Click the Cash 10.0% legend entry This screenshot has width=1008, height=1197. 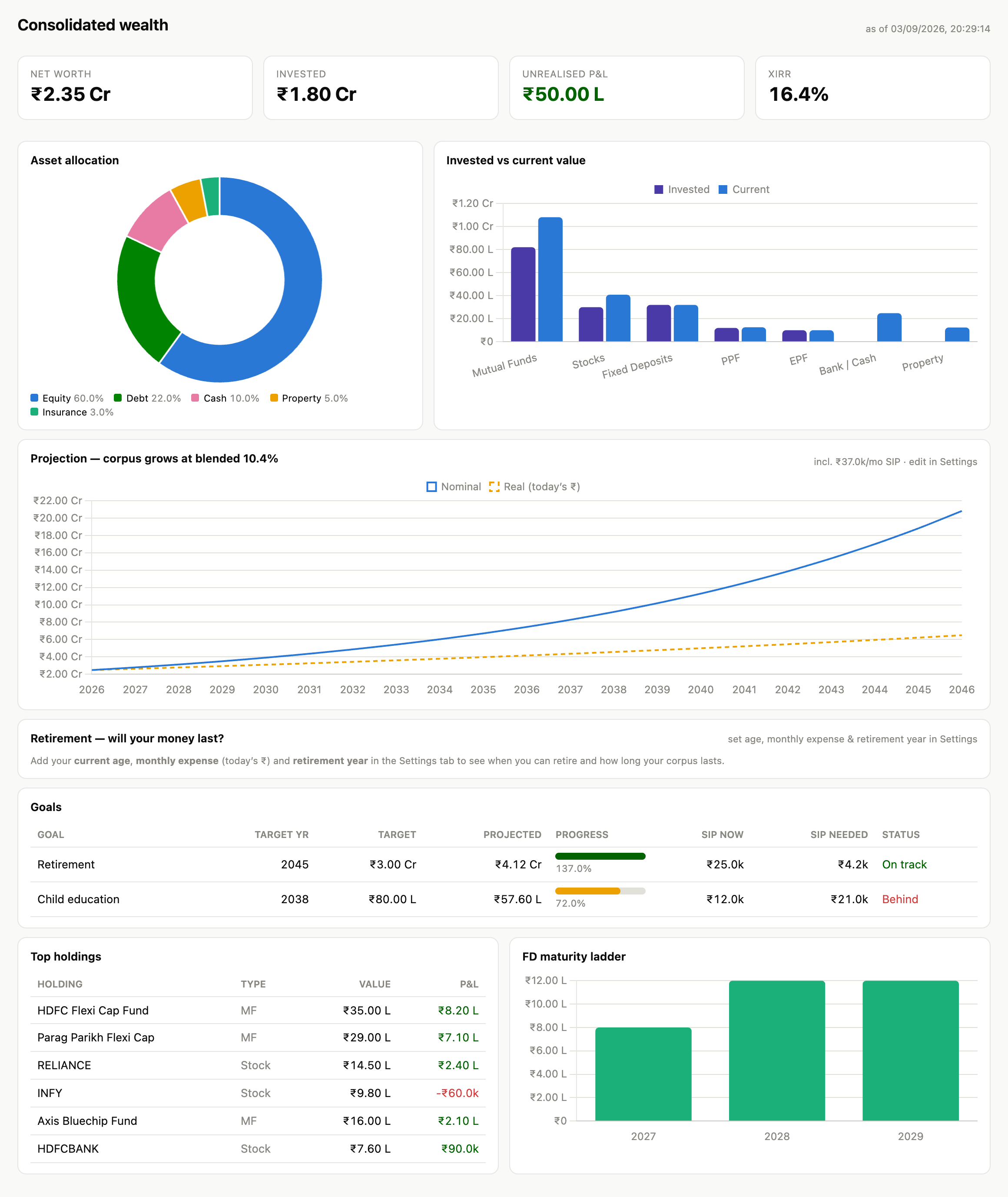coord(225,398)
